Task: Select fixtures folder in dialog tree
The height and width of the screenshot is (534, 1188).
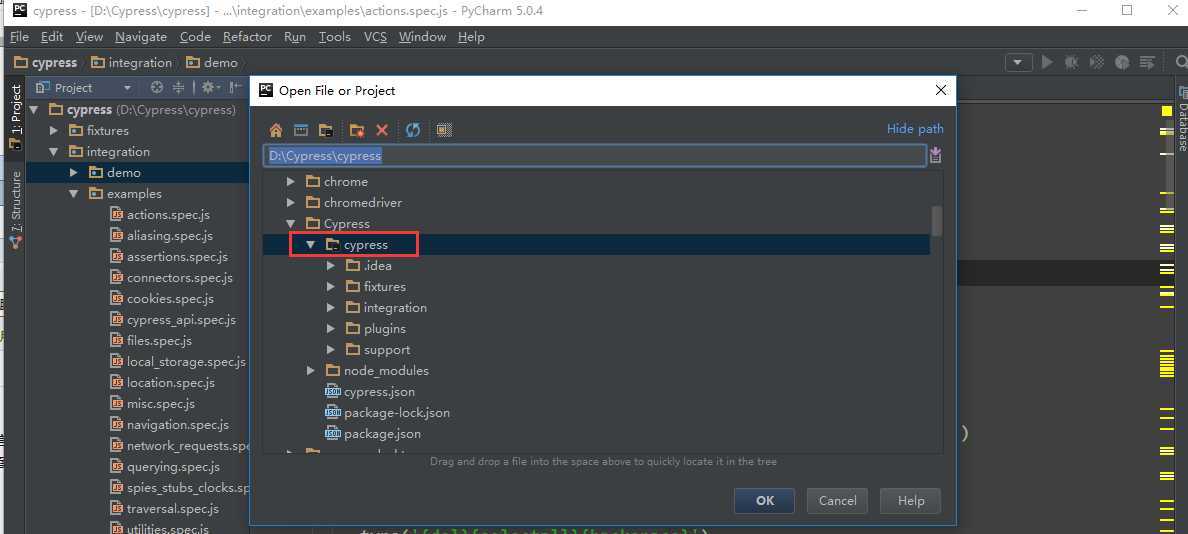Action: click(376, 286)
